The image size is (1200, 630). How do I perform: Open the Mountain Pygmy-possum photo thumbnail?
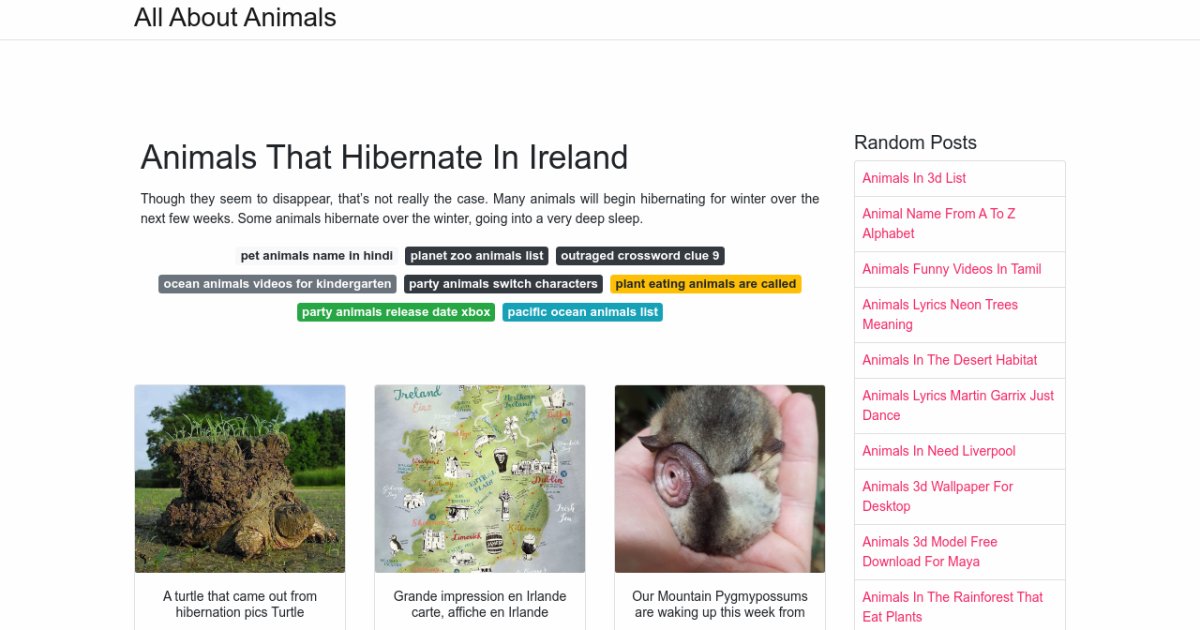click(x=720, y=479)
